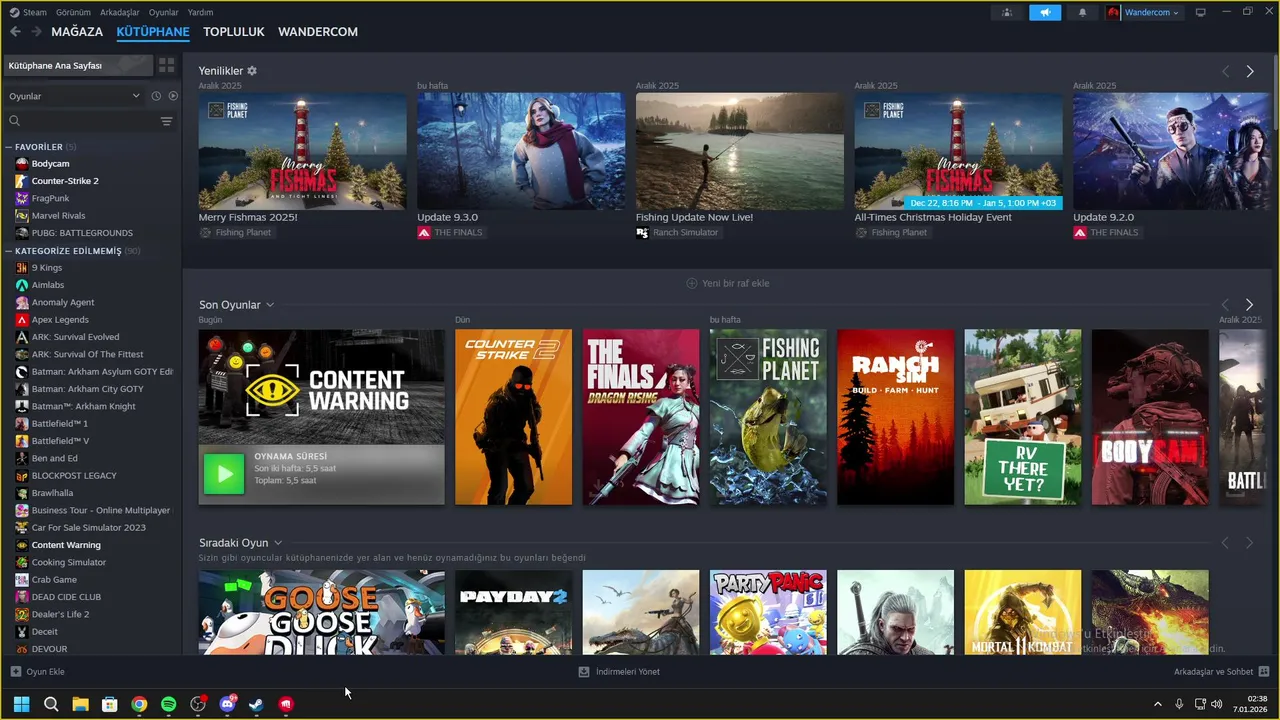This screenshot has width=1280, height=720.
Task: Show hidden system tray icons chevron
Action: pyautogui.click(x=1158, y=704)
